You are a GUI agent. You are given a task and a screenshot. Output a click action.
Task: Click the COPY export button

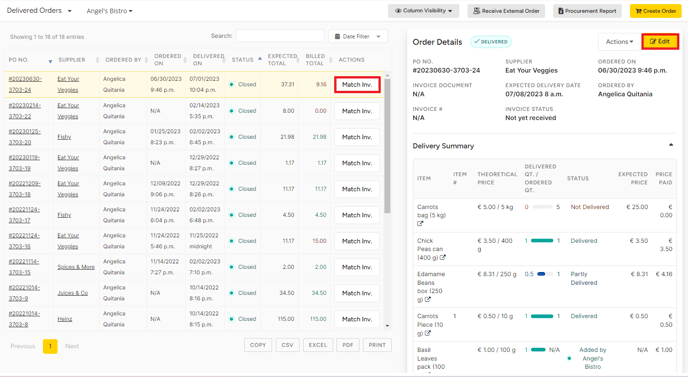[258, 345]
